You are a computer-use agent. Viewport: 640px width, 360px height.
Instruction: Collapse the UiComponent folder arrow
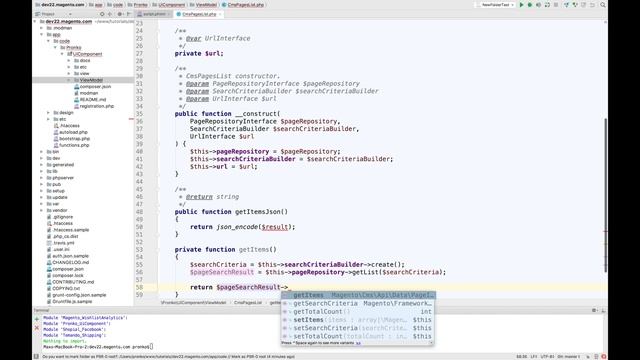pyautogui.click(x=62, y=54)
